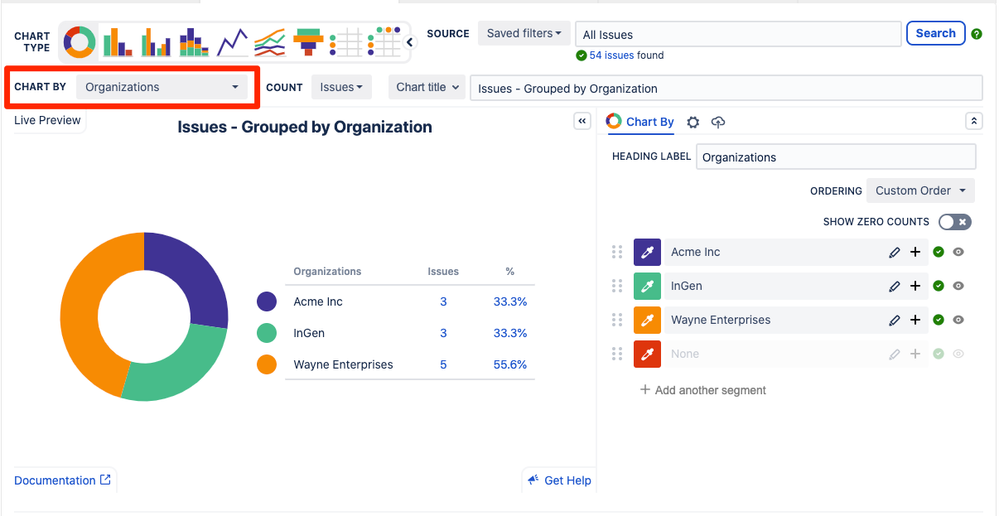The image size is (999, 516).
Task: Toggle visibility of the None segment
Action: pyautogui.click(x=958, y=354)
